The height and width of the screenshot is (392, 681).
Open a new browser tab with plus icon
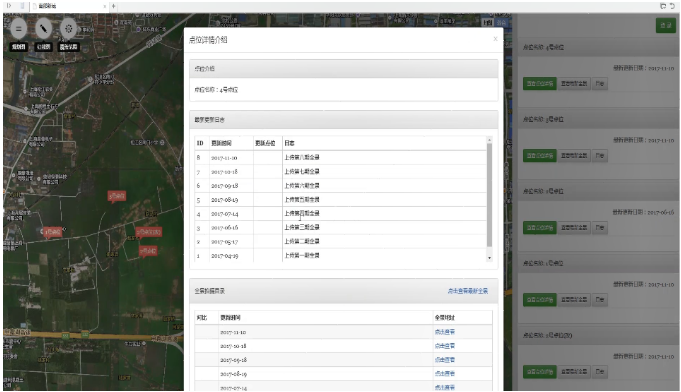[x=113, y=6]
